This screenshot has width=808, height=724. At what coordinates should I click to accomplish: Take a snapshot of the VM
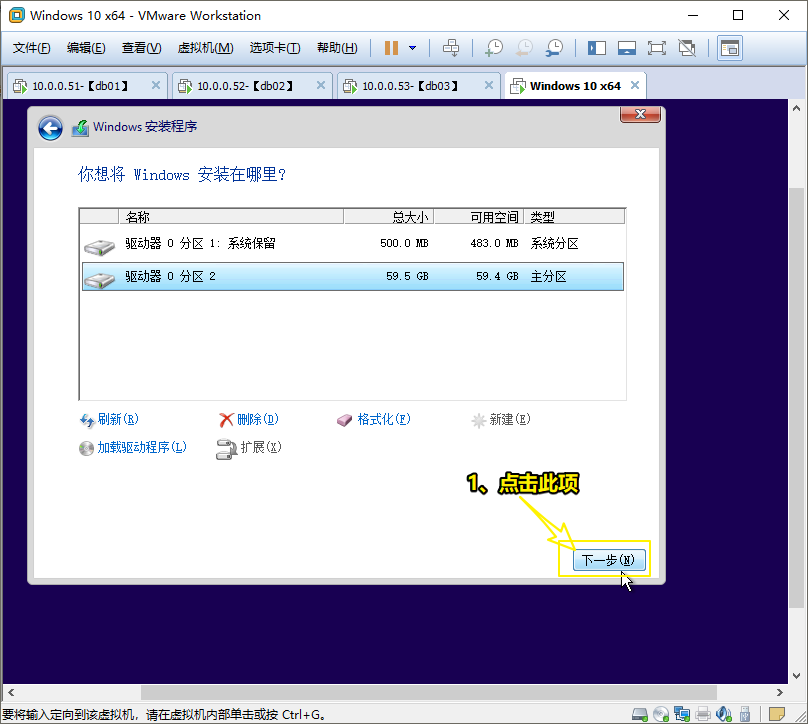[494, 48]
